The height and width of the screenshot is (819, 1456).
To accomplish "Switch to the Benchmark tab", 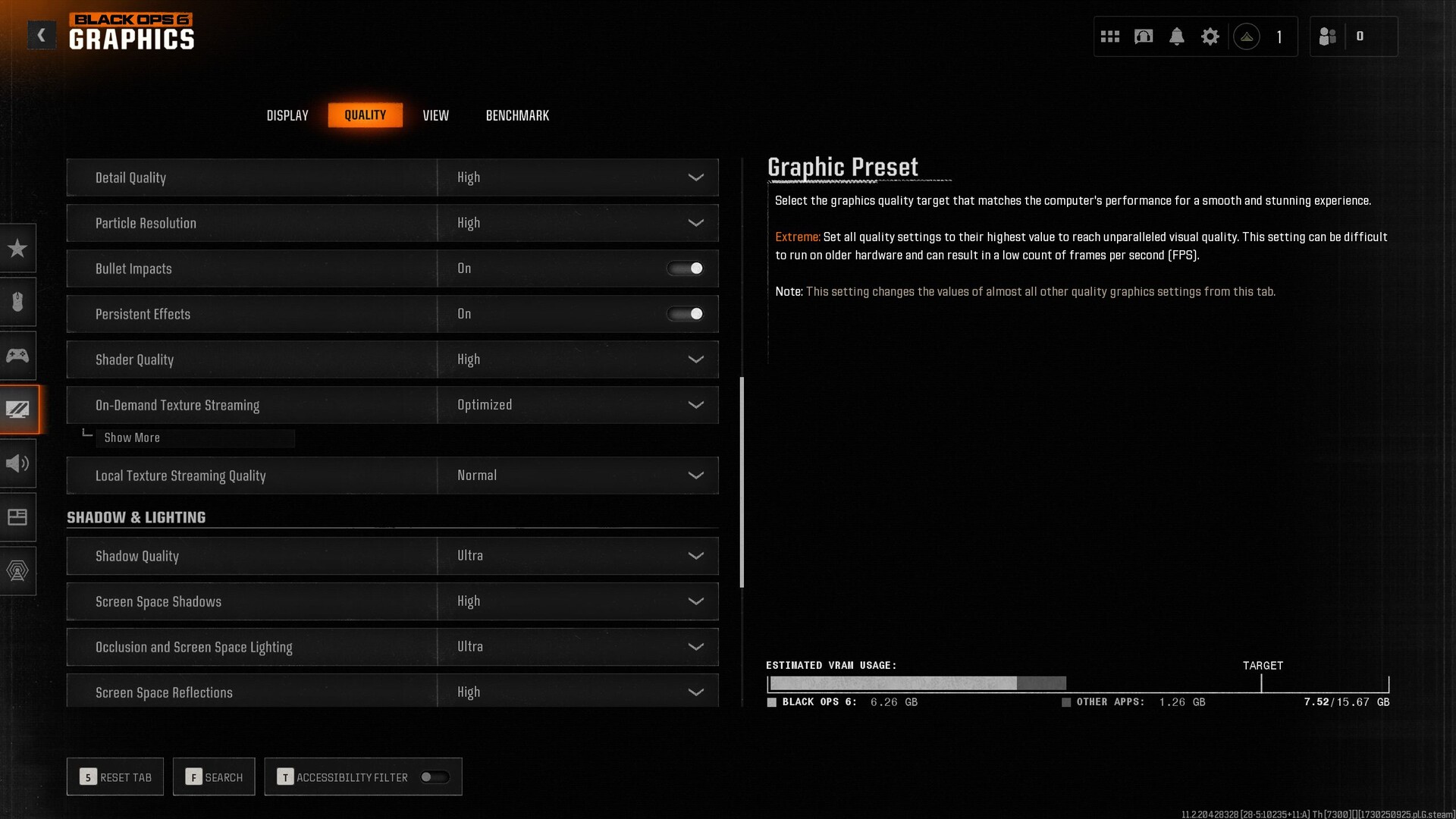I will [517, 115].
